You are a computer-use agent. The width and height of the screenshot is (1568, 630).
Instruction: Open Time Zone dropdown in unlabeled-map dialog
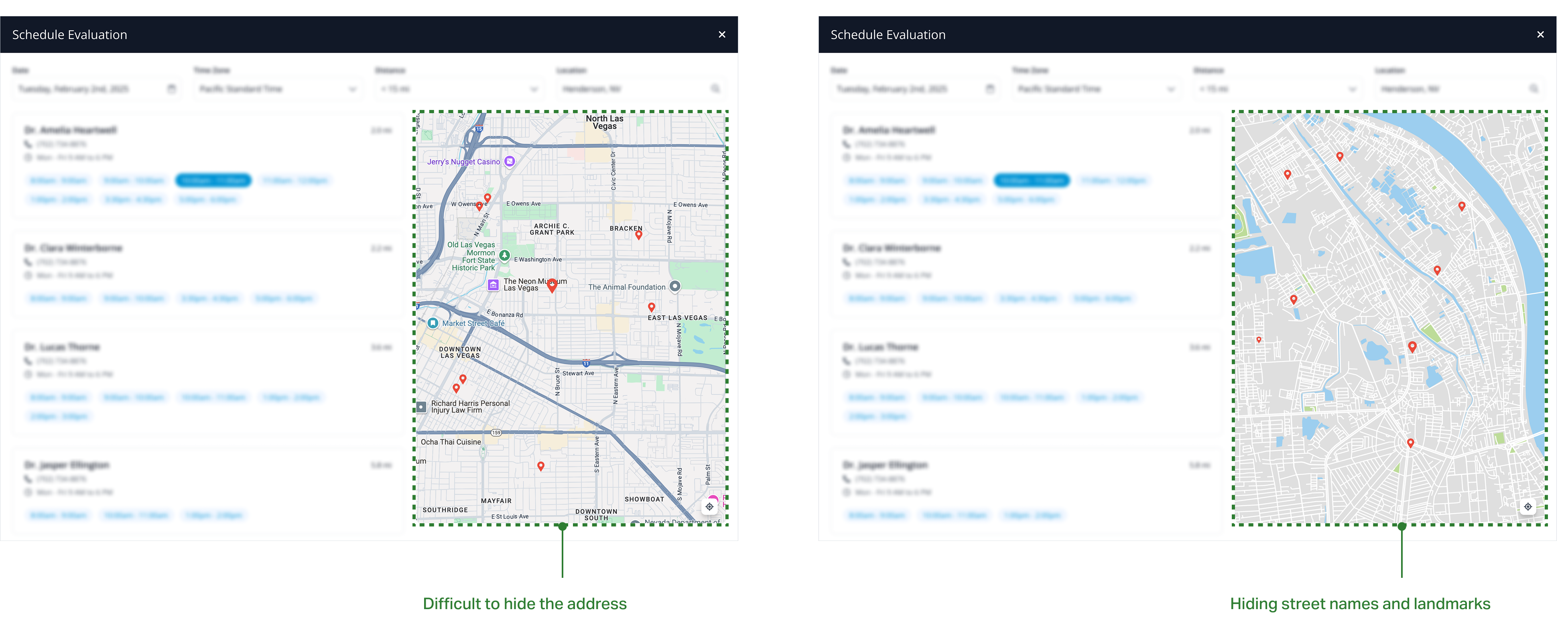click(x=1097, y=89)
